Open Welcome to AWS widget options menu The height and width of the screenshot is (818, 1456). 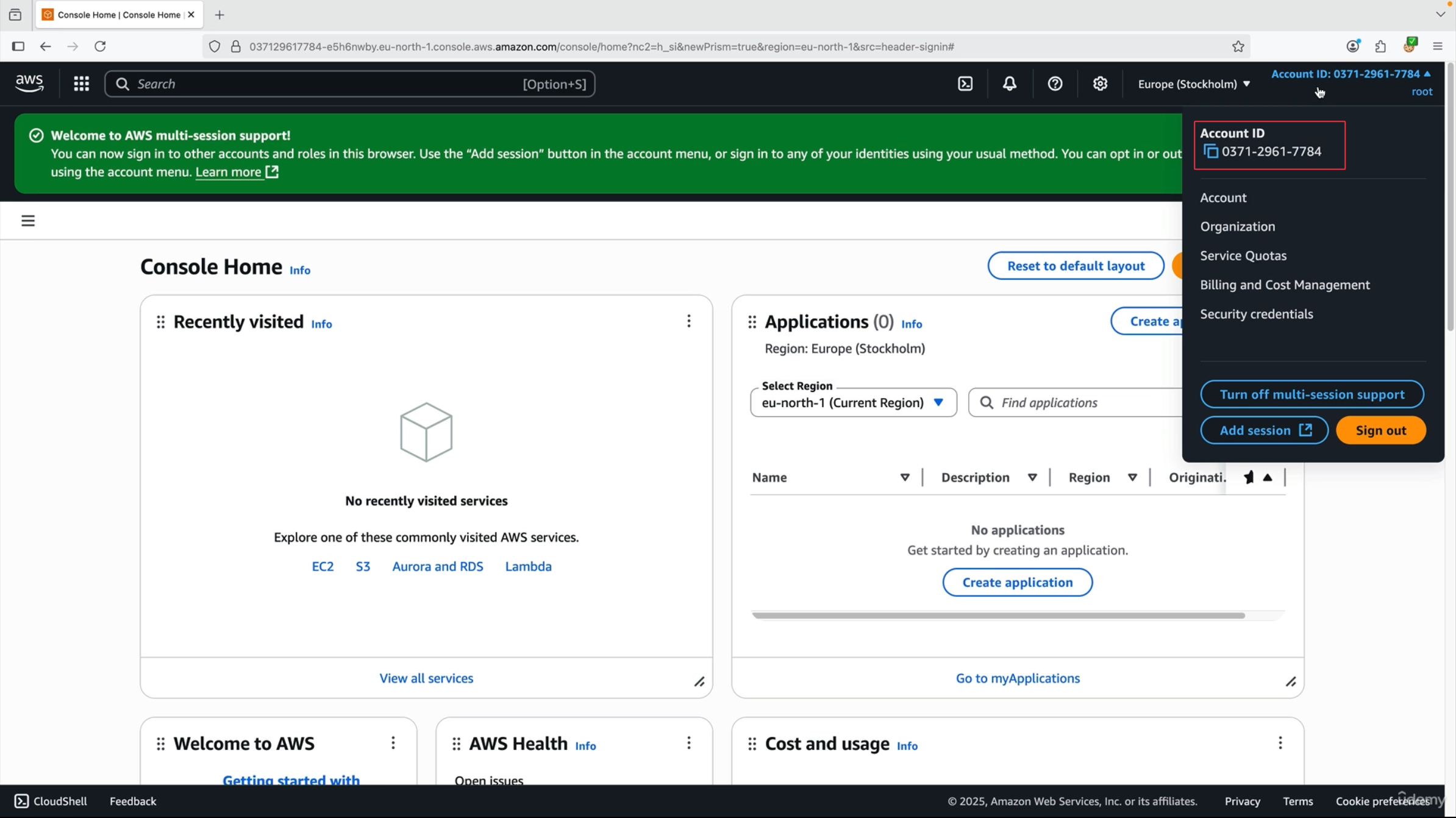pyautogui.click(x=393, y=743)
